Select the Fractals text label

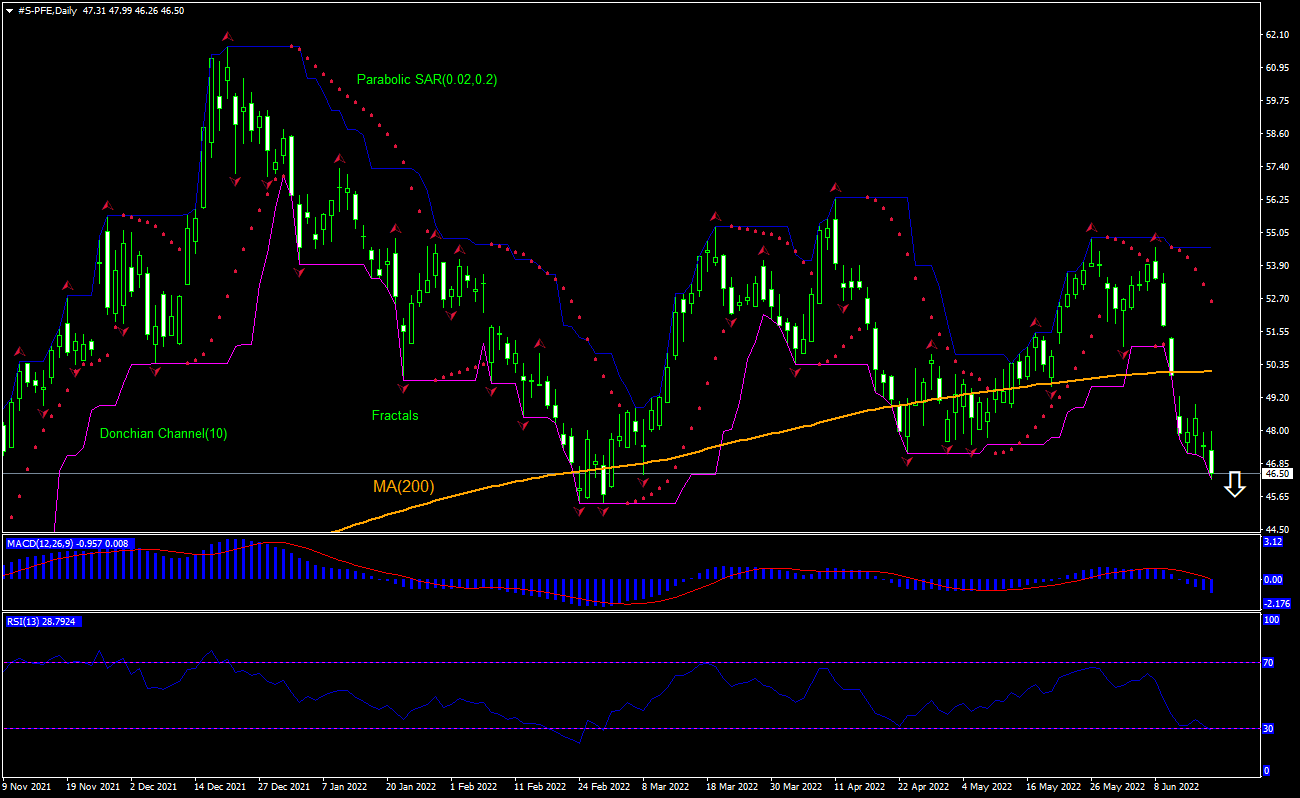[x=395, y=415]
